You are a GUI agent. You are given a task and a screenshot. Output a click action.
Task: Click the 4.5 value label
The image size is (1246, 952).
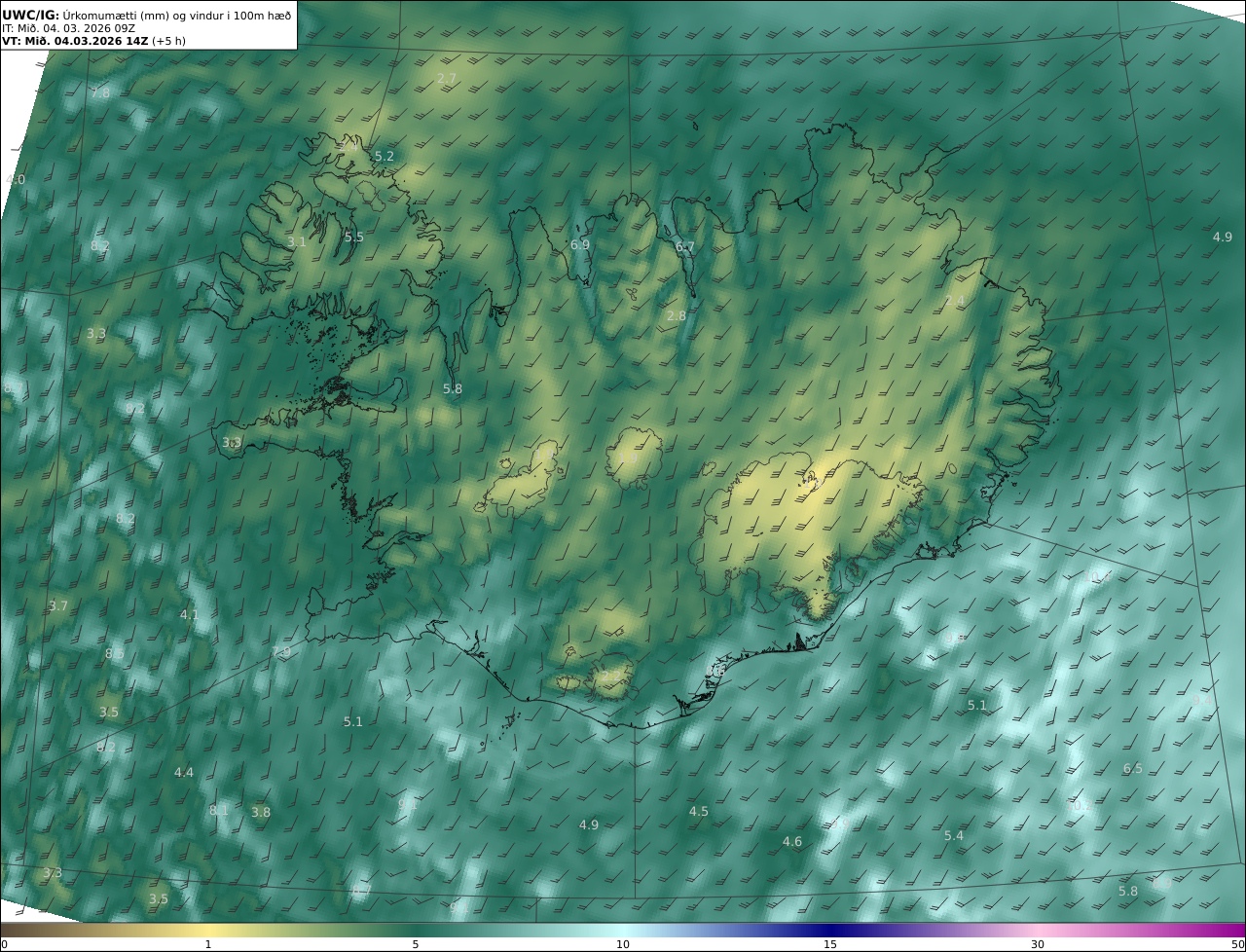(699, 811)
